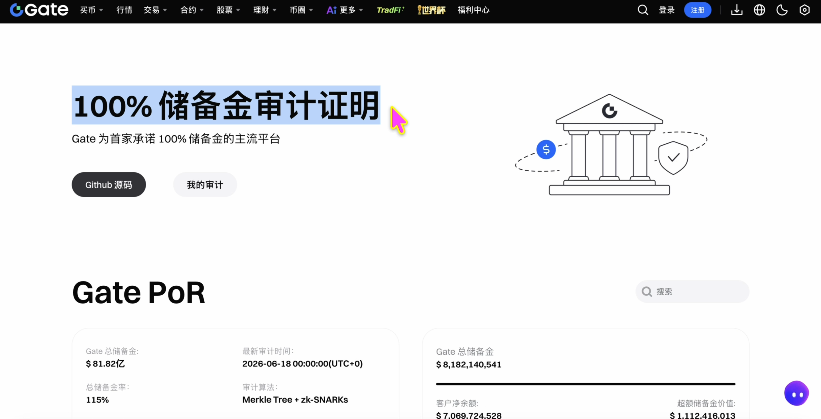Click the $ 7,069,724,528 customer balance
This screenshot has height=419, width=821.
[x=469, y=415]
